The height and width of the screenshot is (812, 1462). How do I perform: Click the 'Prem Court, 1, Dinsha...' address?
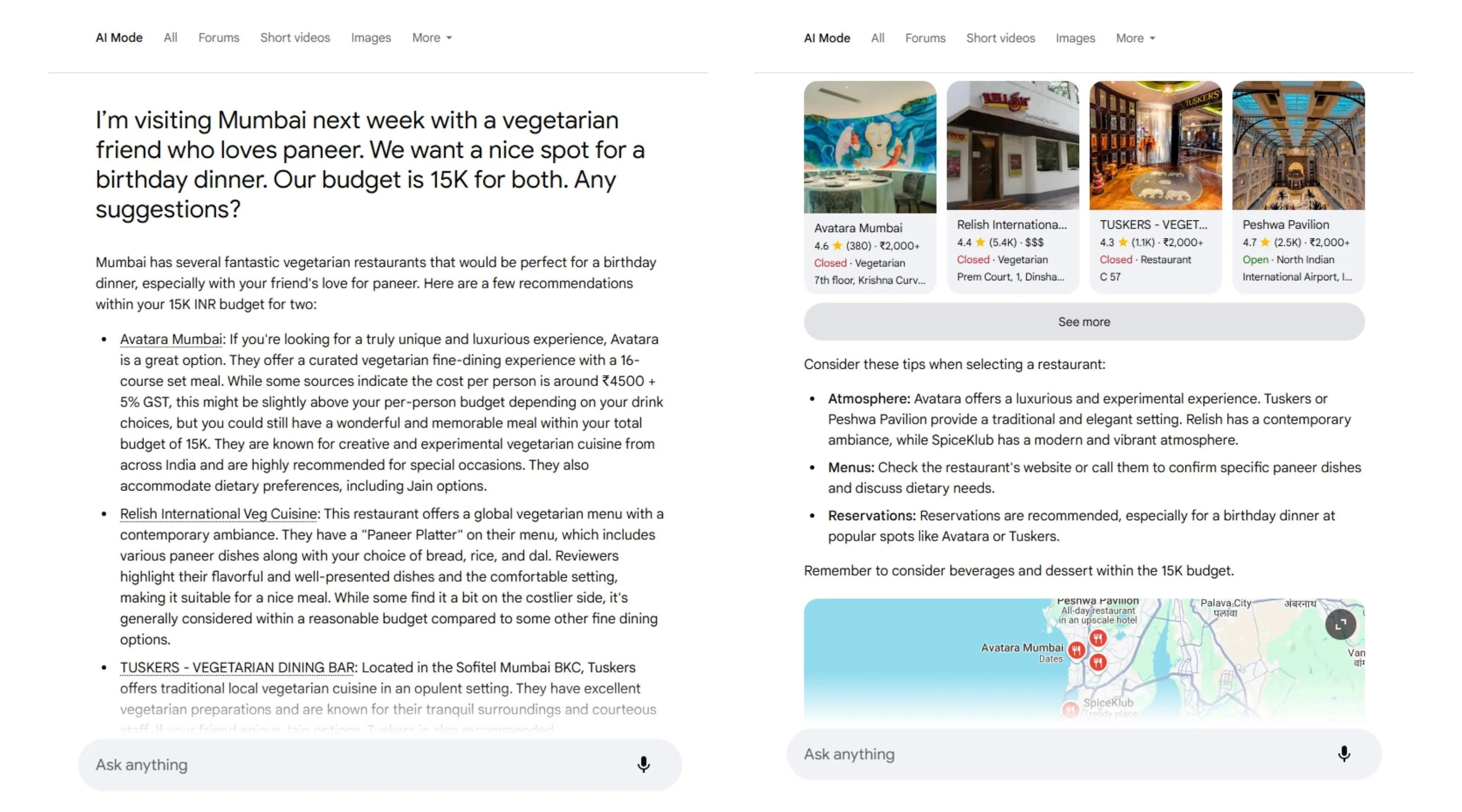coord(1010,277)
